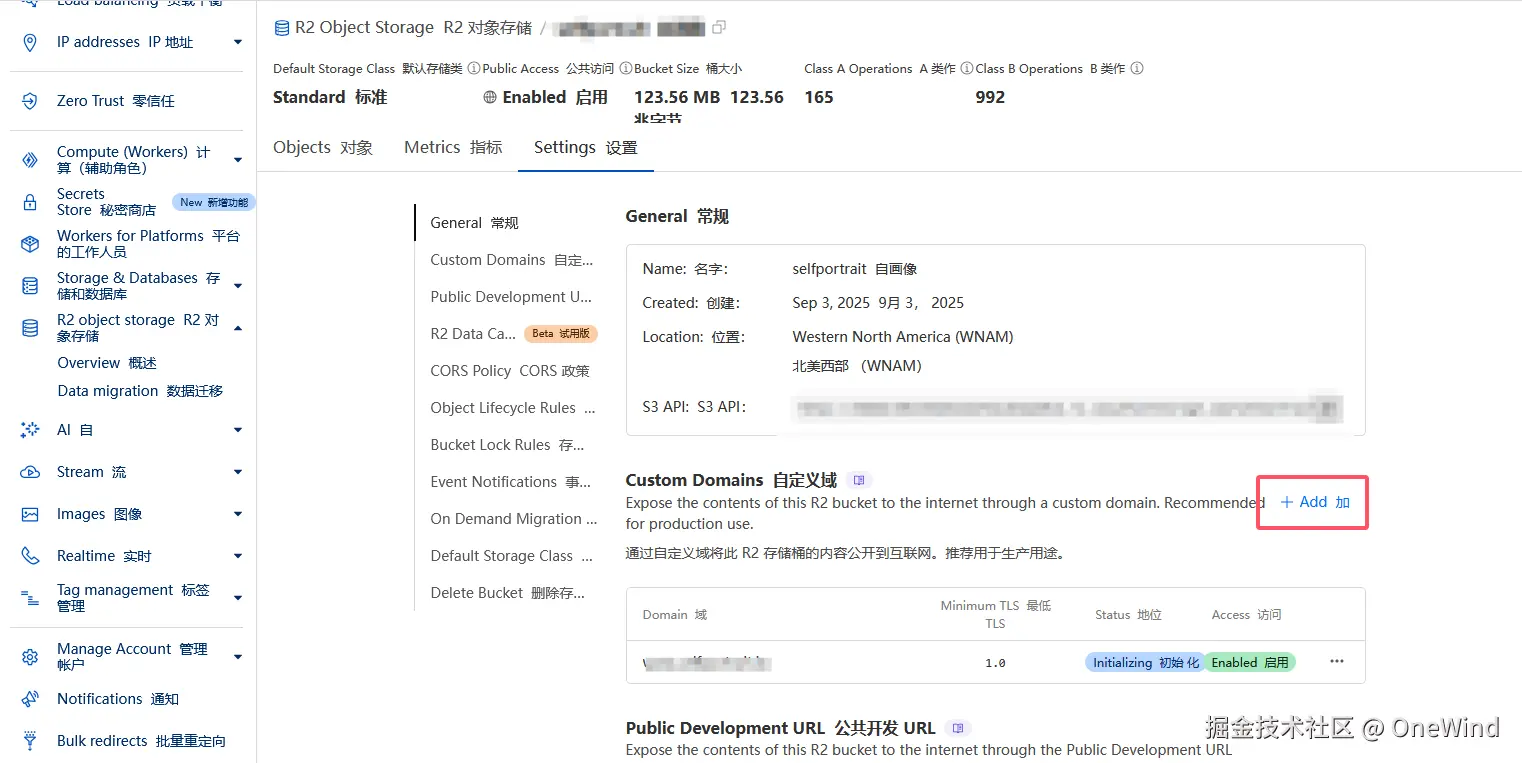
Task: Click the AI sparkle icon in sidebar
Action: tap(30, 430)
